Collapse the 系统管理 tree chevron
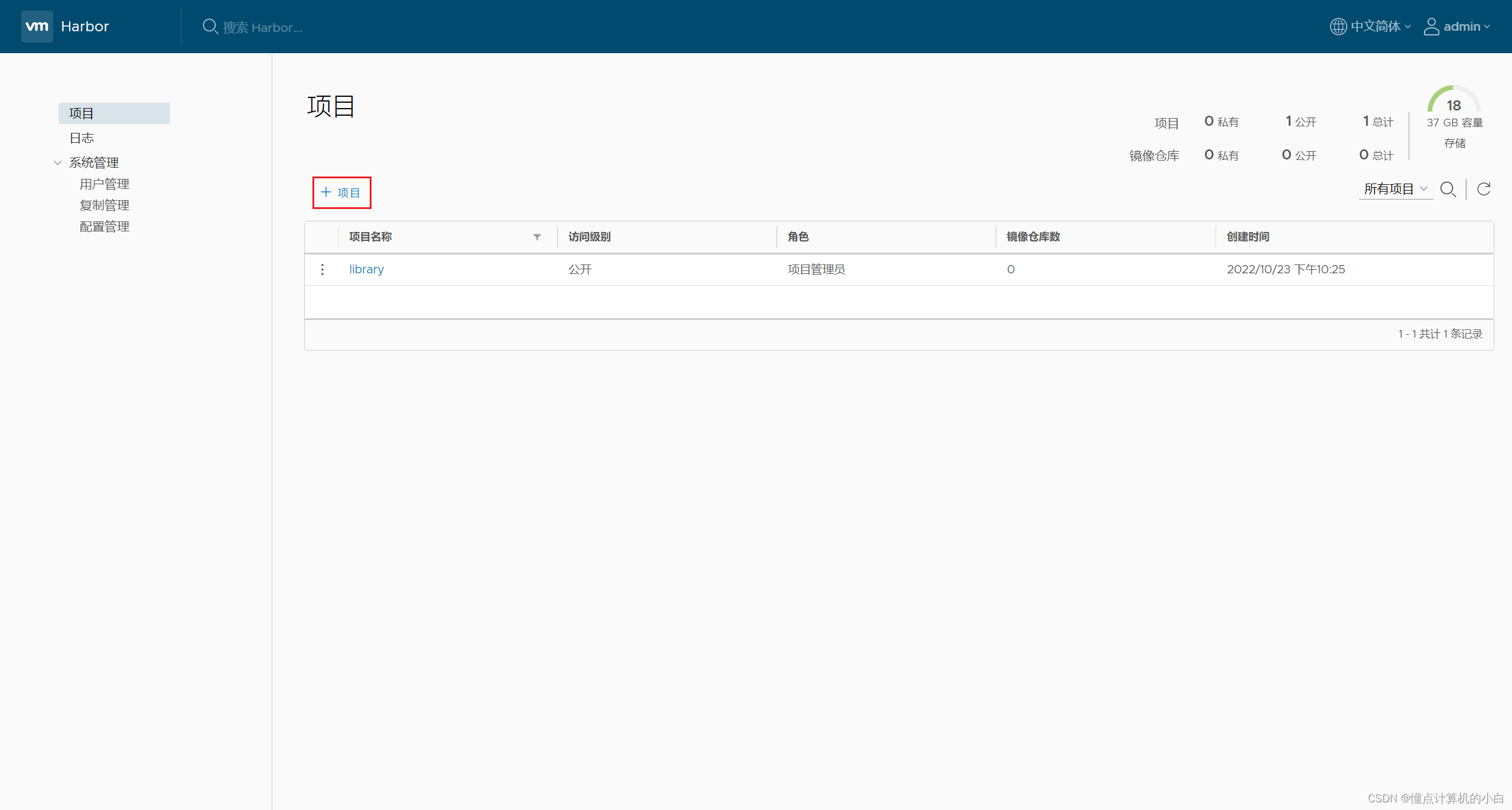The width and height of the screenshot is (1512, 810). pyautogui.click(x=57, y=163)
